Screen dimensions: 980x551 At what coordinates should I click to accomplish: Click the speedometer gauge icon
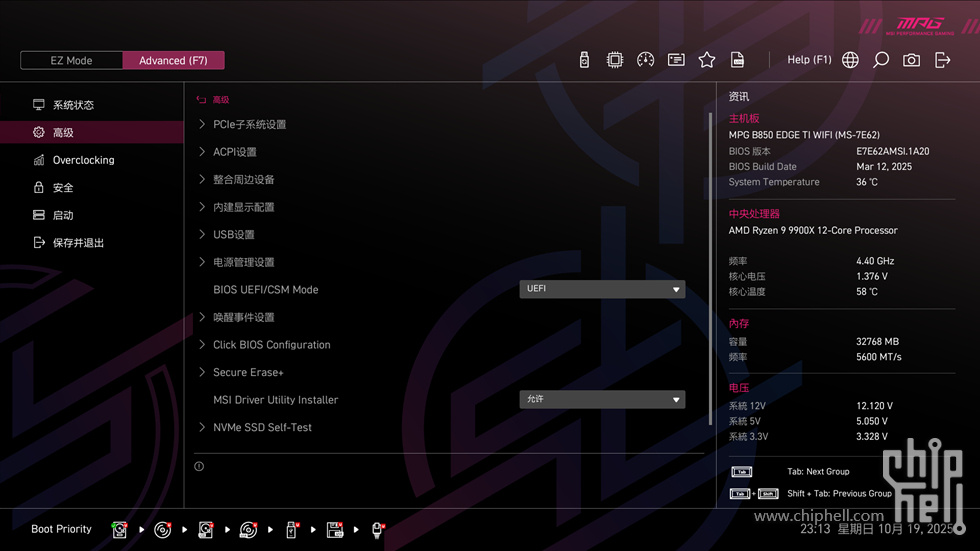coord(645,60)
